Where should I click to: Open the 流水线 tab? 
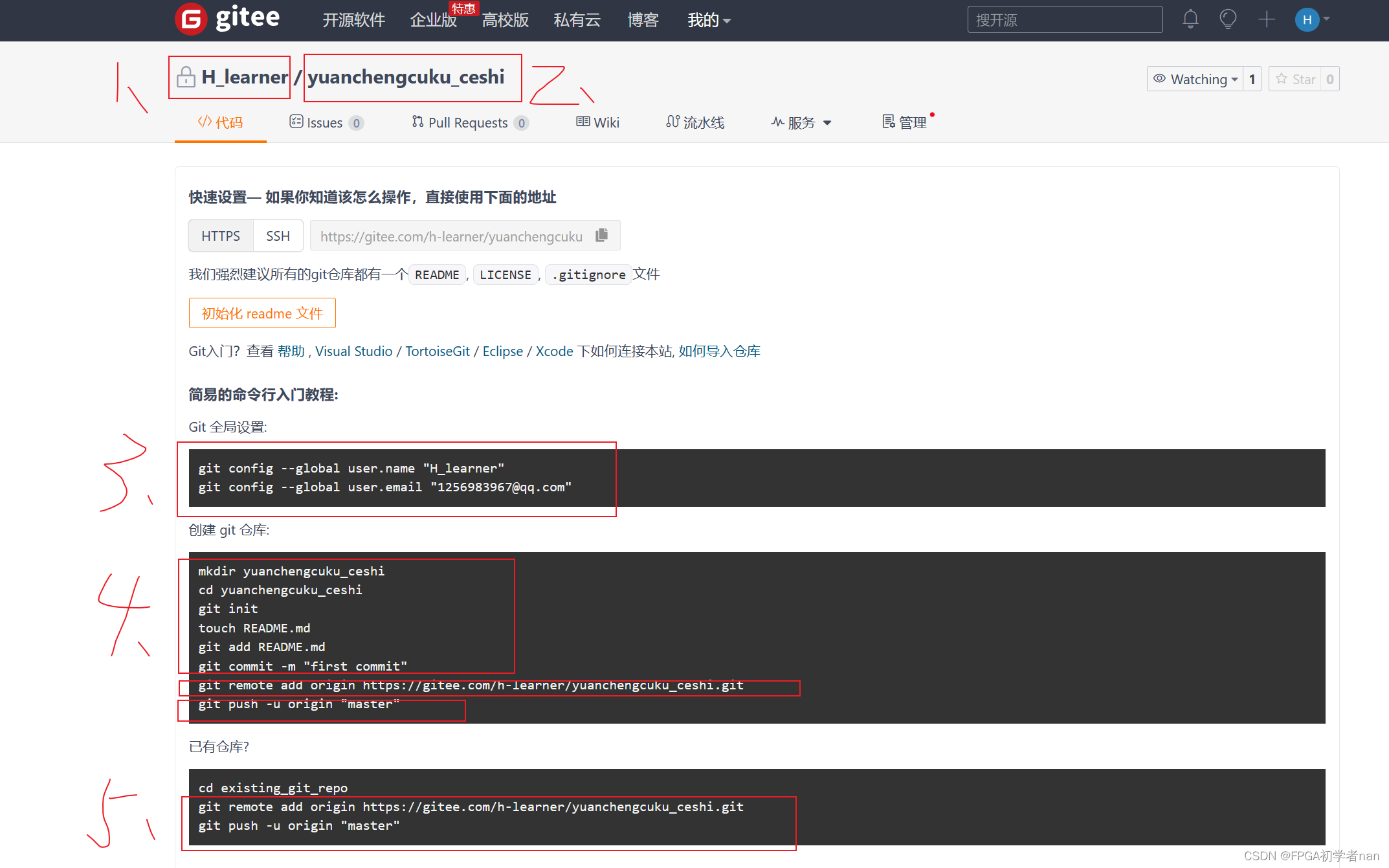point(695,122)
